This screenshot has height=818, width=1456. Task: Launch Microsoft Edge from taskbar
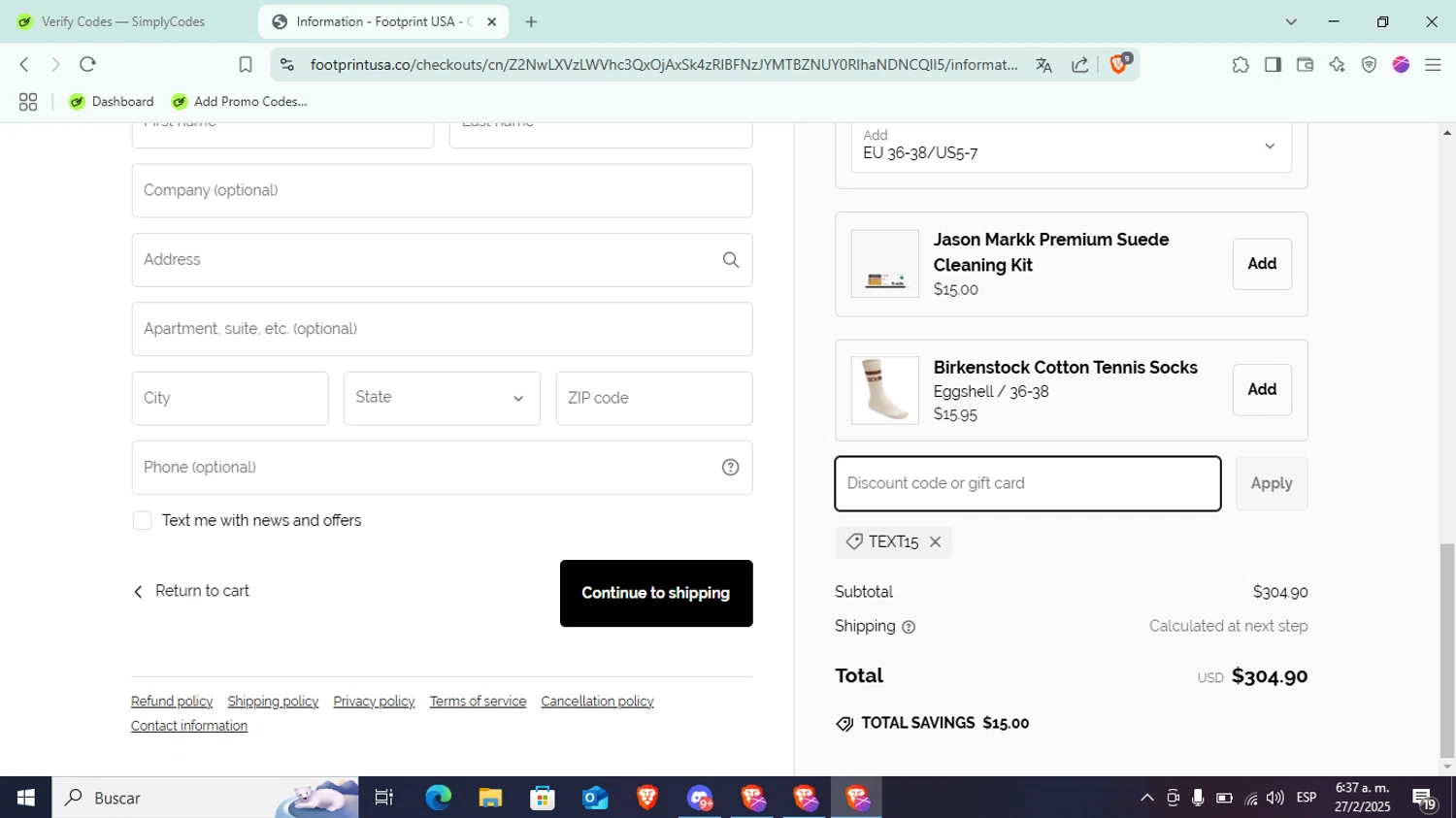438,798
